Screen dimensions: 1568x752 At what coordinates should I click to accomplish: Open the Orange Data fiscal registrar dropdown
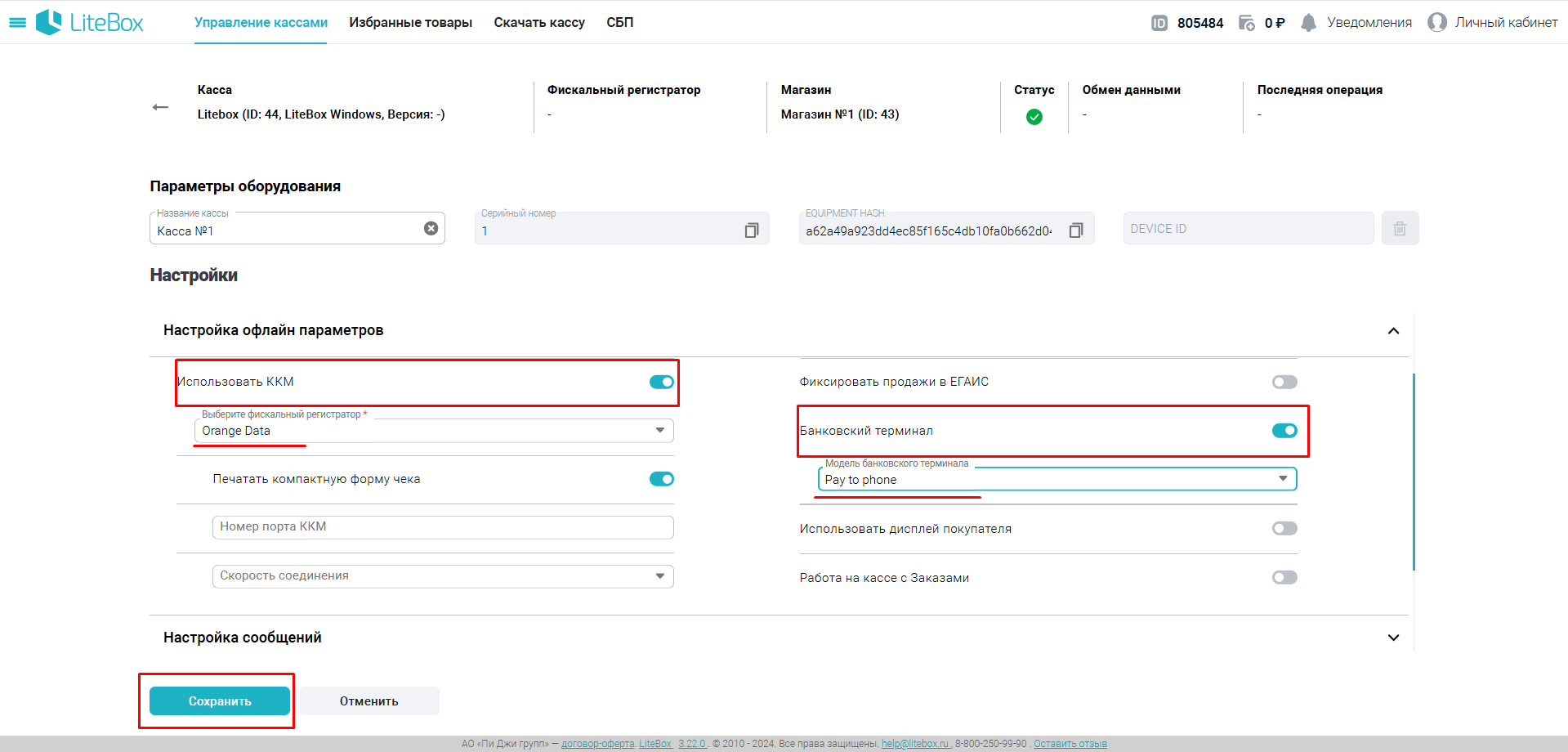tap(434, 431)
